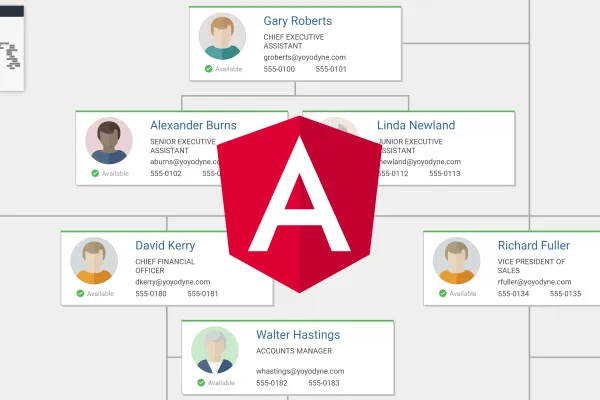Click phone number 555-0182
The height and width of the screenshot is (400, 600).
[272, 383]
